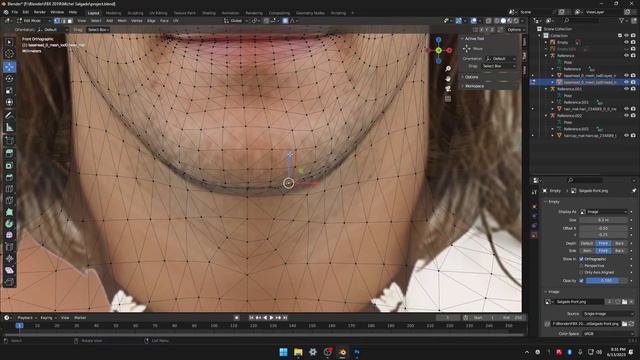Screen dimensions: 640x360
Task: Adjust the Opacity slider value
Action: click(606, 281)
